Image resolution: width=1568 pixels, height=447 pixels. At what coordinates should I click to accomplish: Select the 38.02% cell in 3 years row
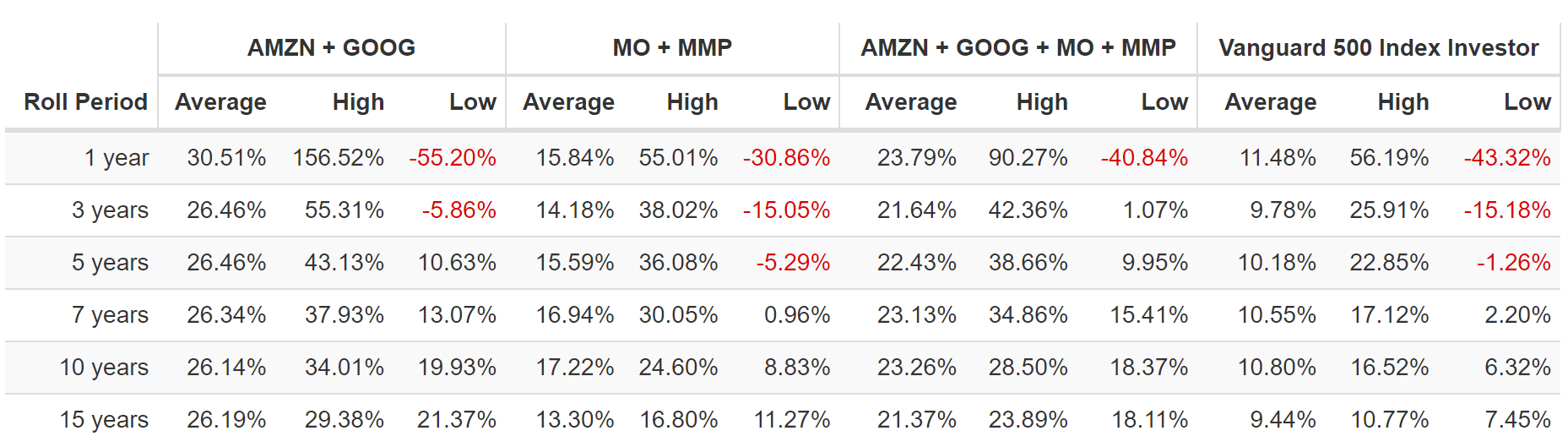pos(678,210)
